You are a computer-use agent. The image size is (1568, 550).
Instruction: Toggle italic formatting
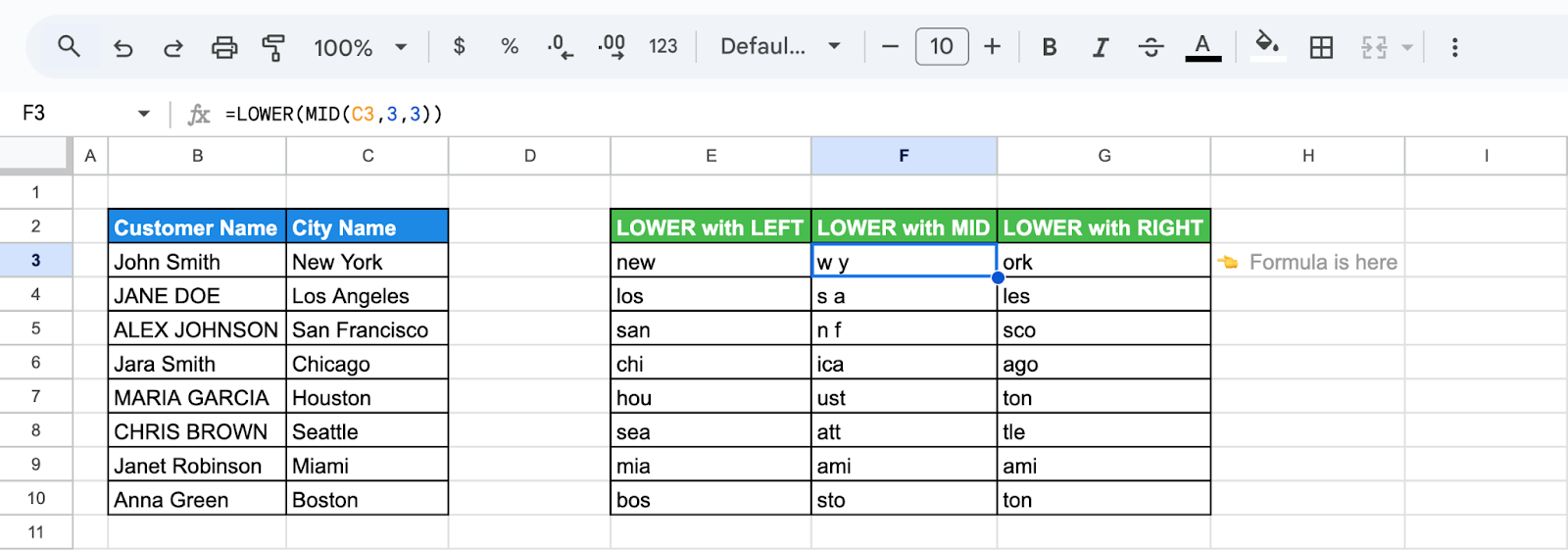pyautogui.click(x=1101, y=47)
